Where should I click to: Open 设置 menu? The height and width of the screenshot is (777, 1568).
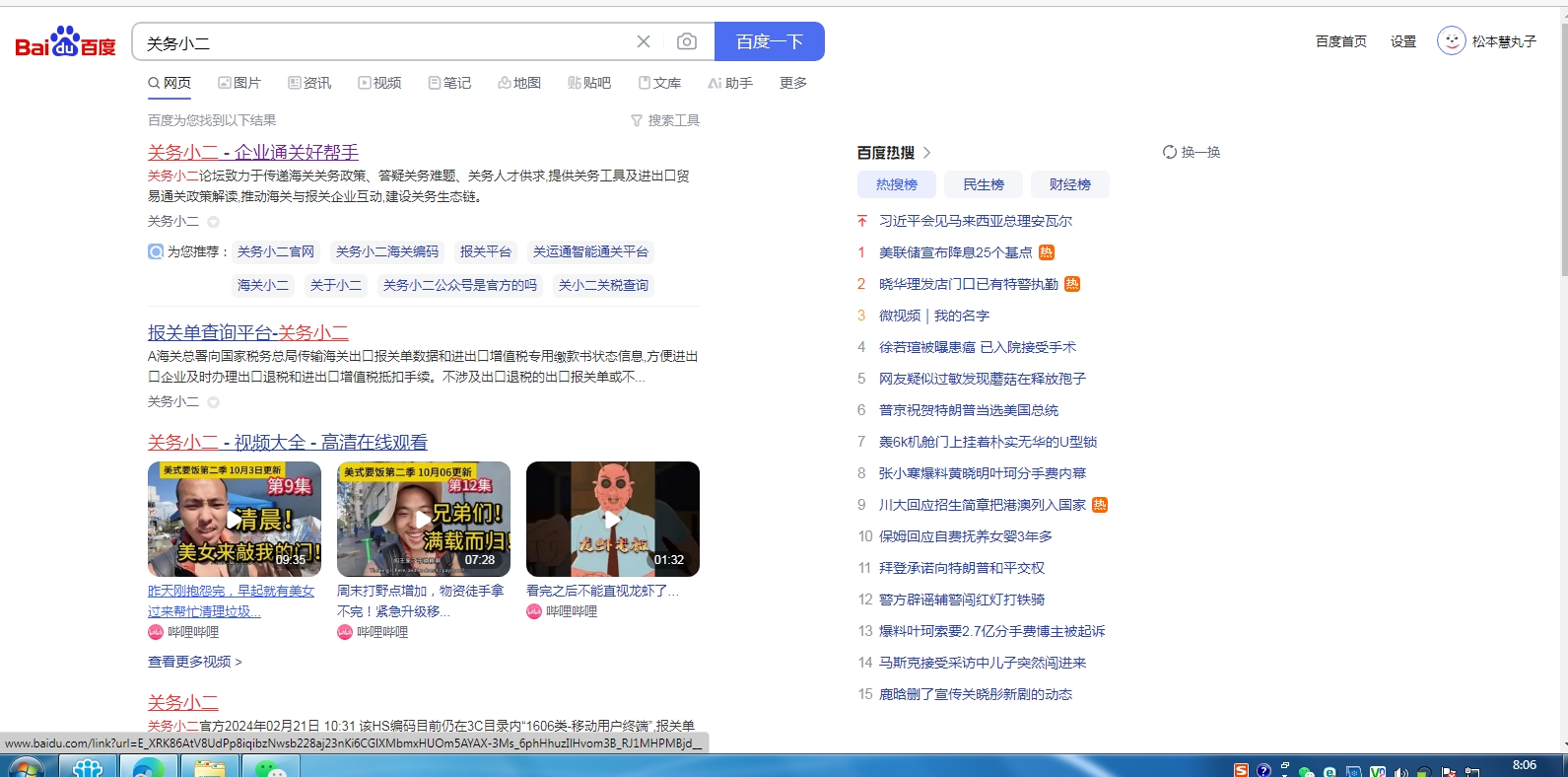click(1403, 41)
